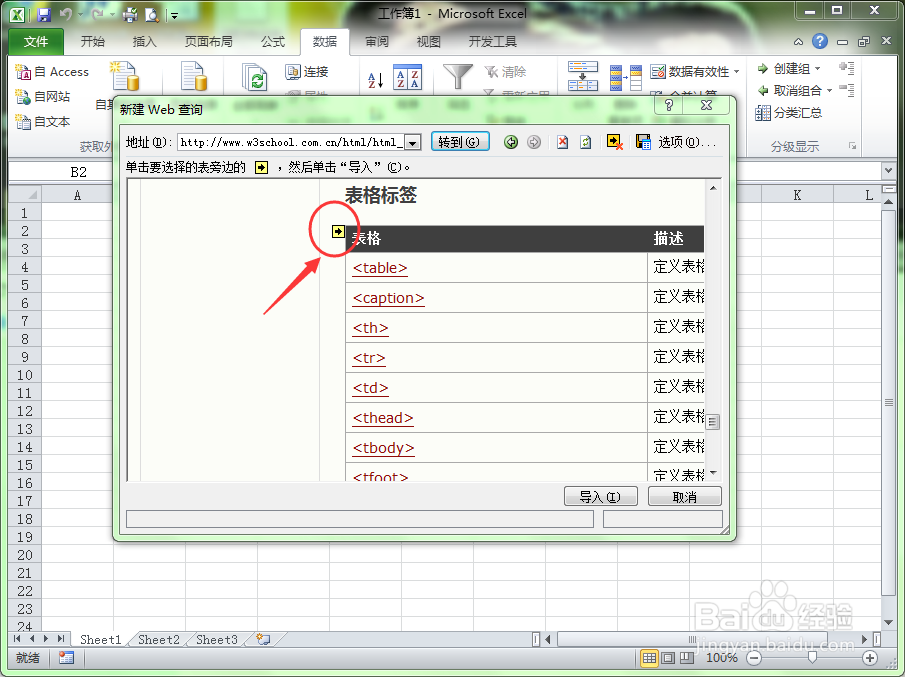This screenshot has height=677, width=905.
Task: Click the Sort A to Z ascending icon
Action: [375, 80]
